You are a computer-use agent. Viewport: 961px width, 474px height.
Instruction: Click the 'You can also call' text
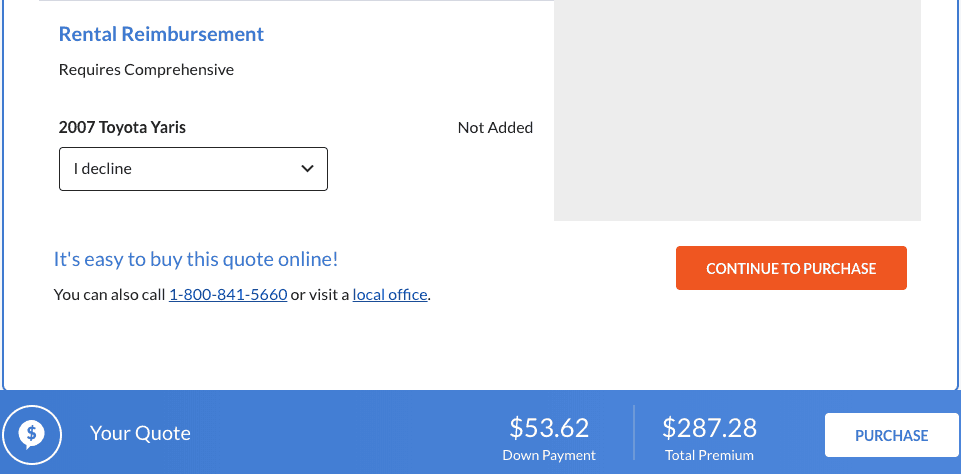(110, 295)
